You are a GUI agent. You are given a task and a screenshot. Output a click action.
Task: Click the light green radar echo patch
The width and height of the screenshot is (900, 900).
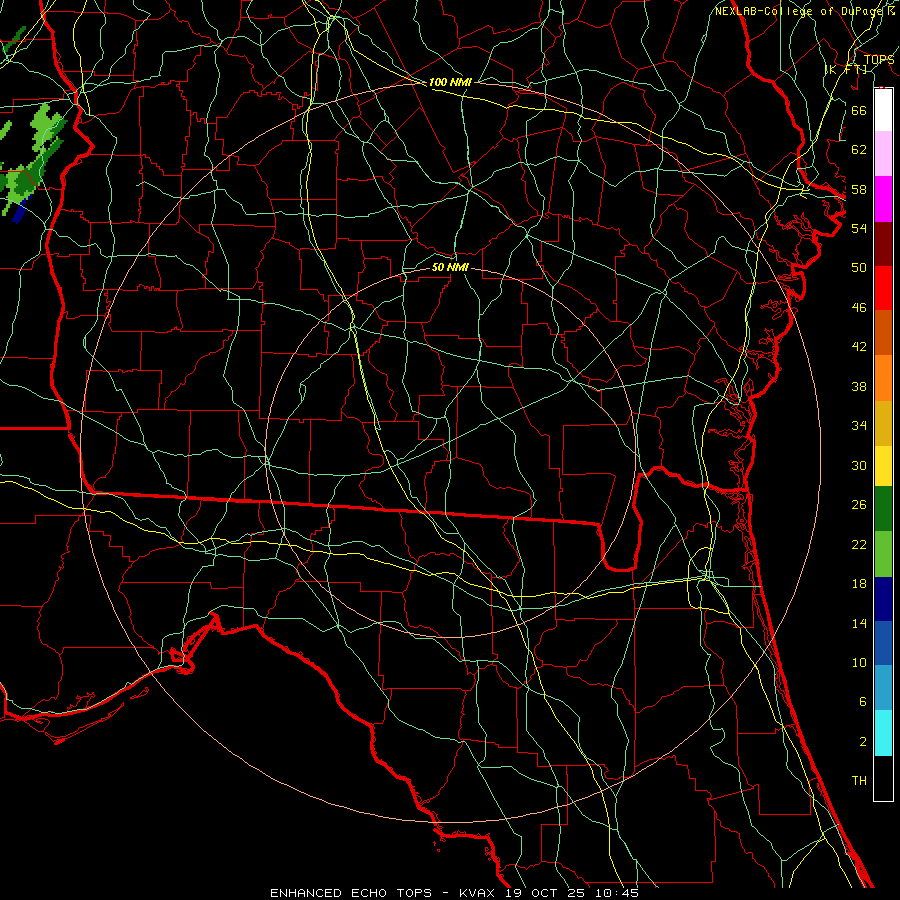pos(45,129)
